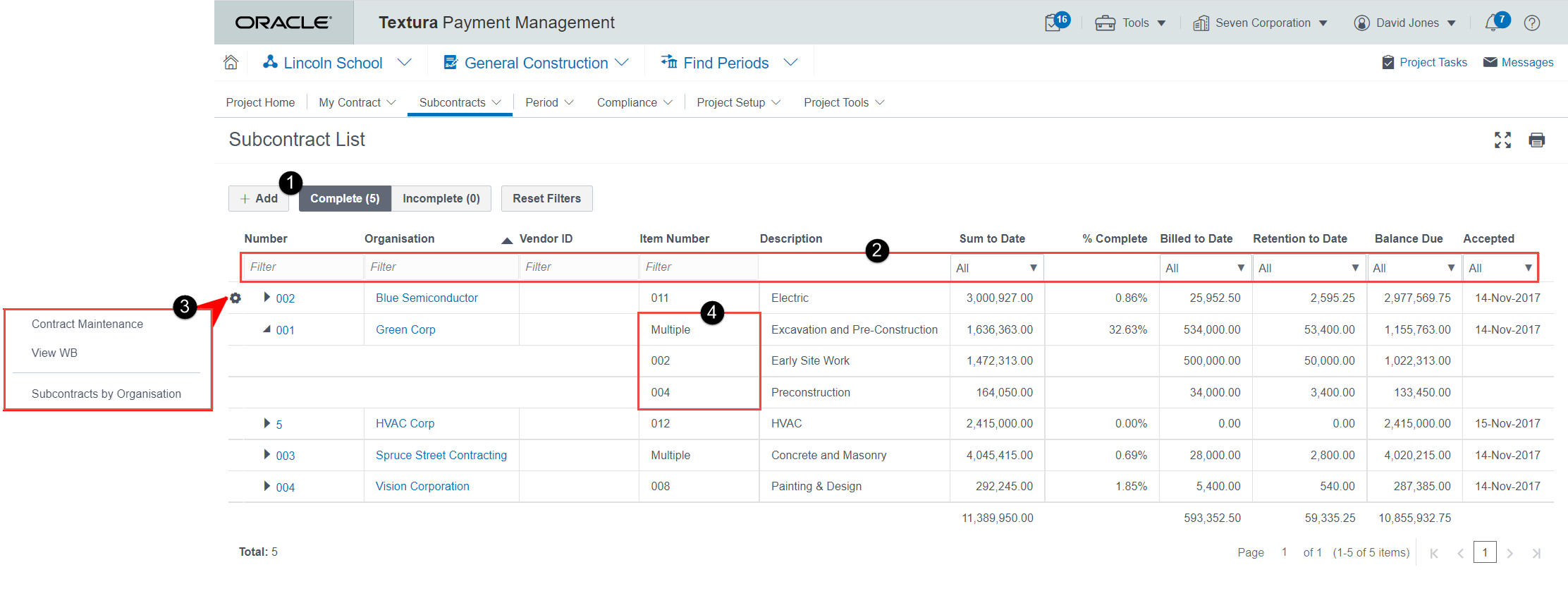The image size is (1568, 608).
Task: Show Complete (5) subcontracts
Action: point(345,199)
